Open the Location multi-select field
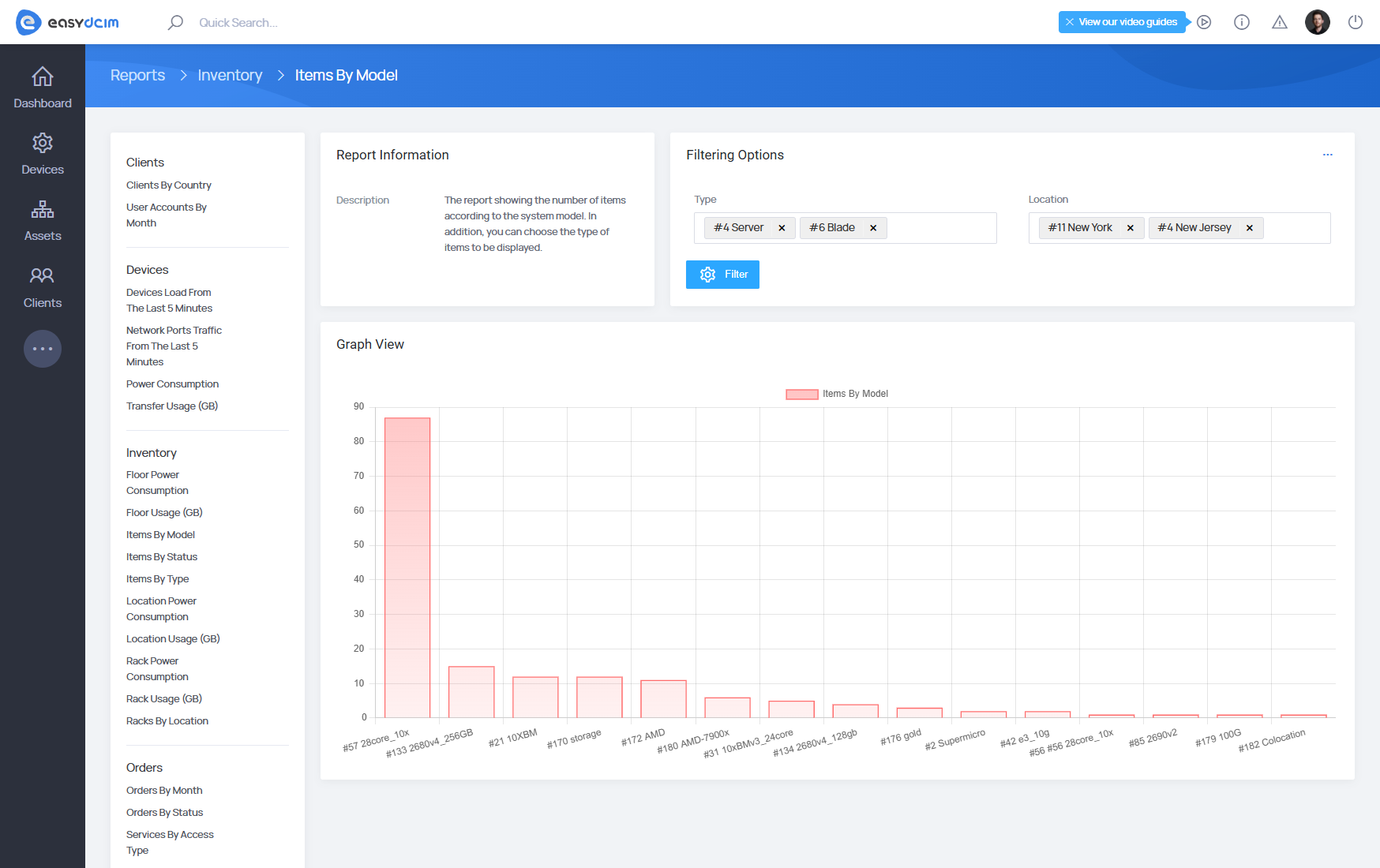Viewport: 1380px width, 868px height. pyautogui.click(x=1295, y=228)
